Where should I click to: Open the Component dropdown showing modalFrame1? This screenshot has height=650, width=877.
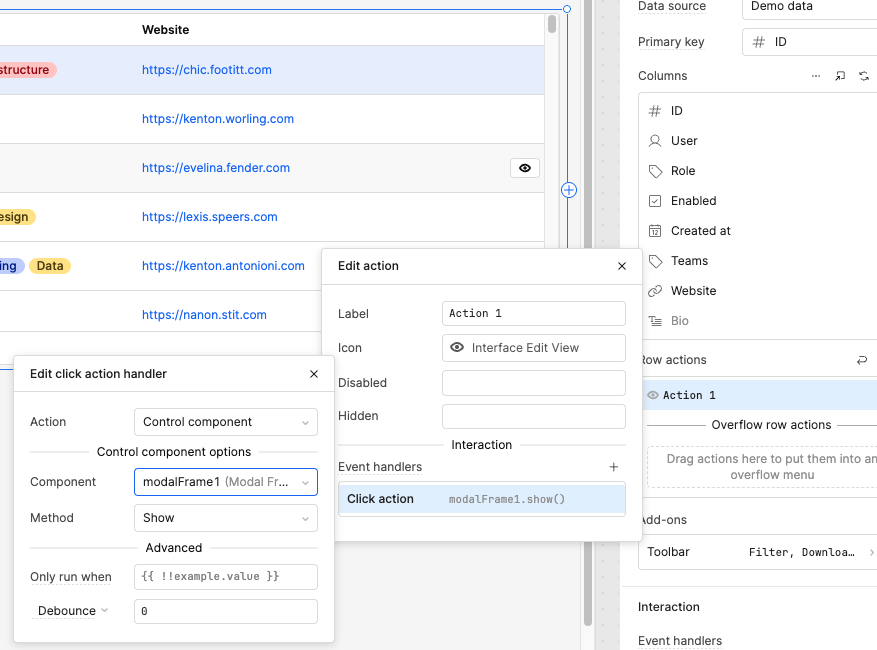tap(225, 482)
